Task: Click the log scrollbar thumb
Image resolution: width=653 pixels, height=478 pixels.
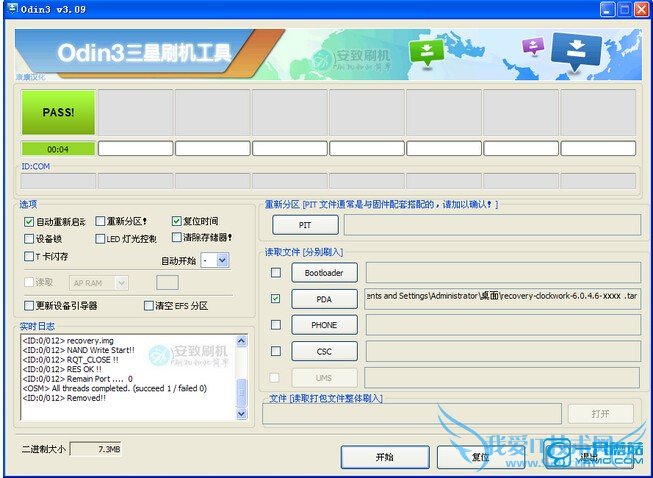Action: pos(242,393)
